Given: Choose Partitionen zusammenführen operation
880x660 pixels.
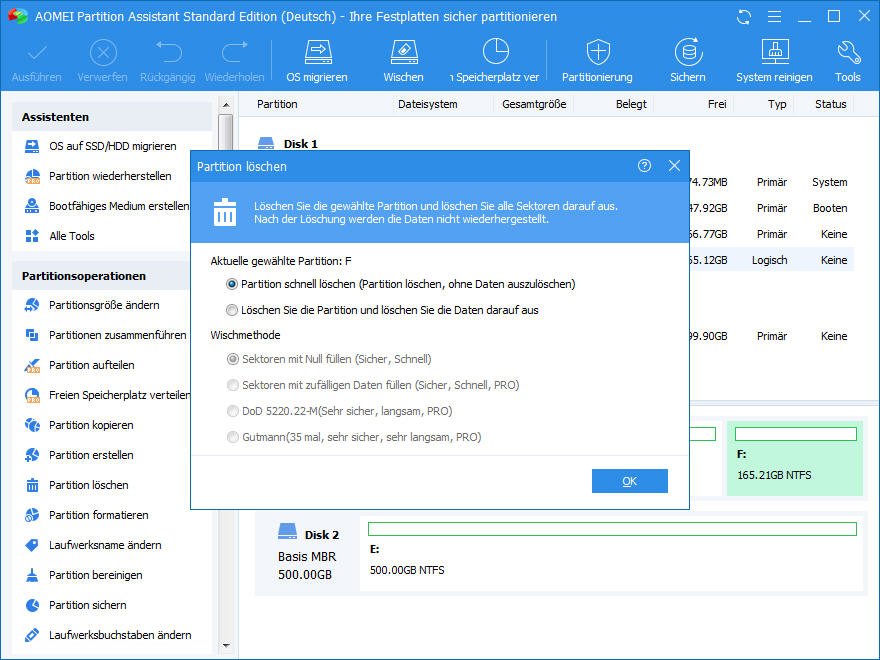Looking at the screenshot, I should (106, 335).
